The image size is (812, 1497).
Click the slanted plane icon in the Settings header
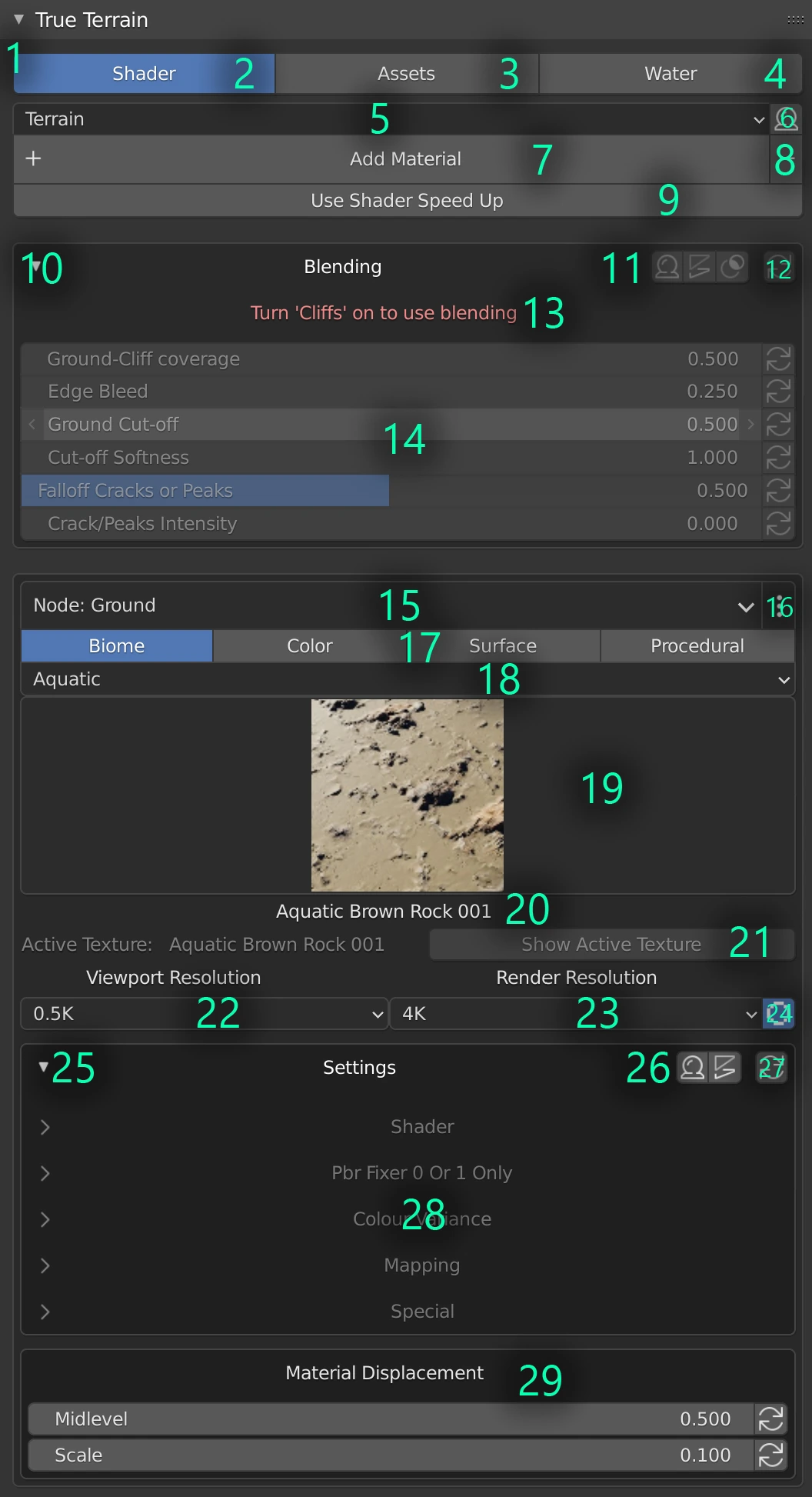[725, 1068]
